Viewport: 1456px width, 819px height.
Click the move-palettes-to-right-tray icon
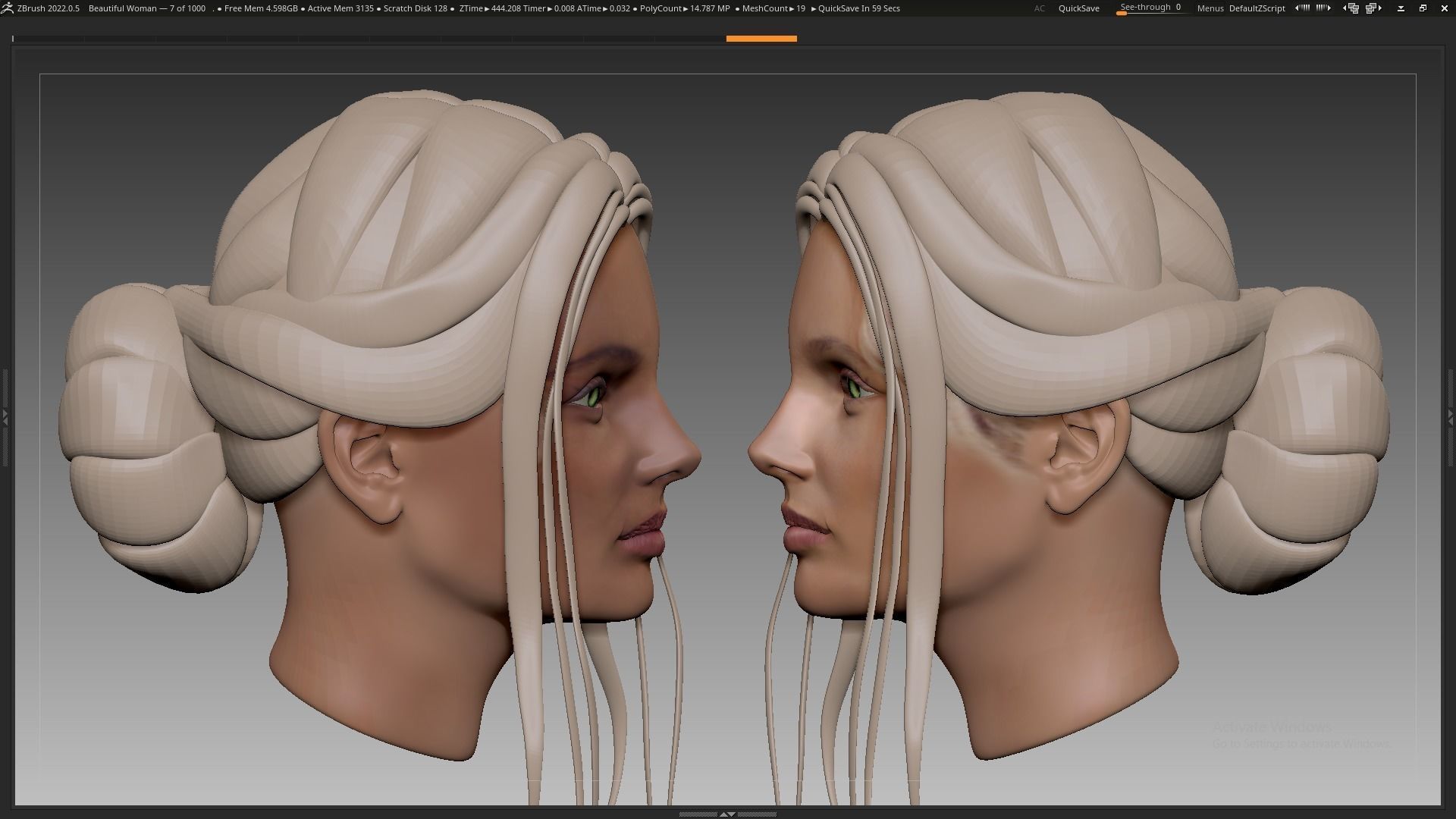(1374, 8)
